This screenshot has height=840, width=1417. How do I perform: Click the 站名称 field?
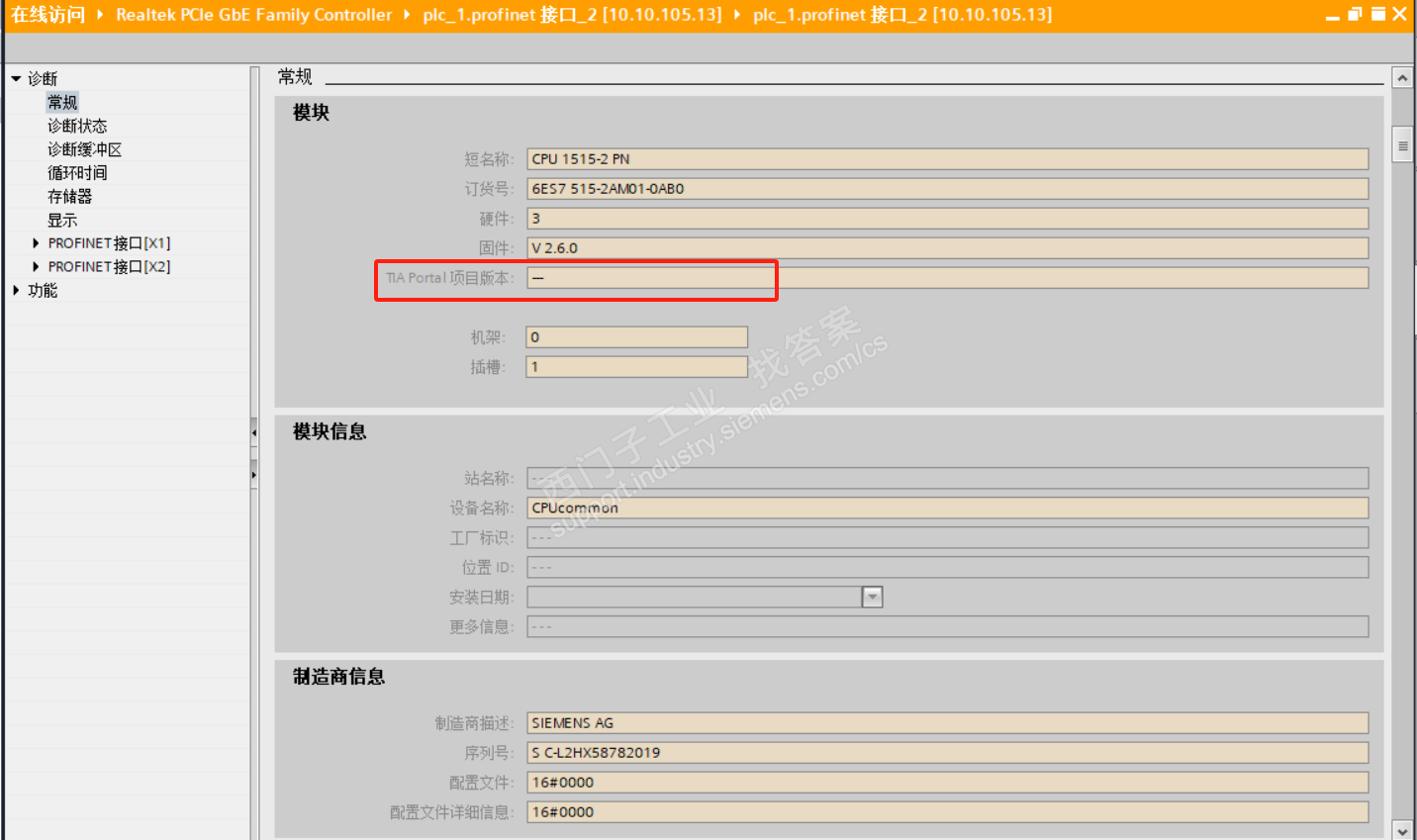pos(948,479)
